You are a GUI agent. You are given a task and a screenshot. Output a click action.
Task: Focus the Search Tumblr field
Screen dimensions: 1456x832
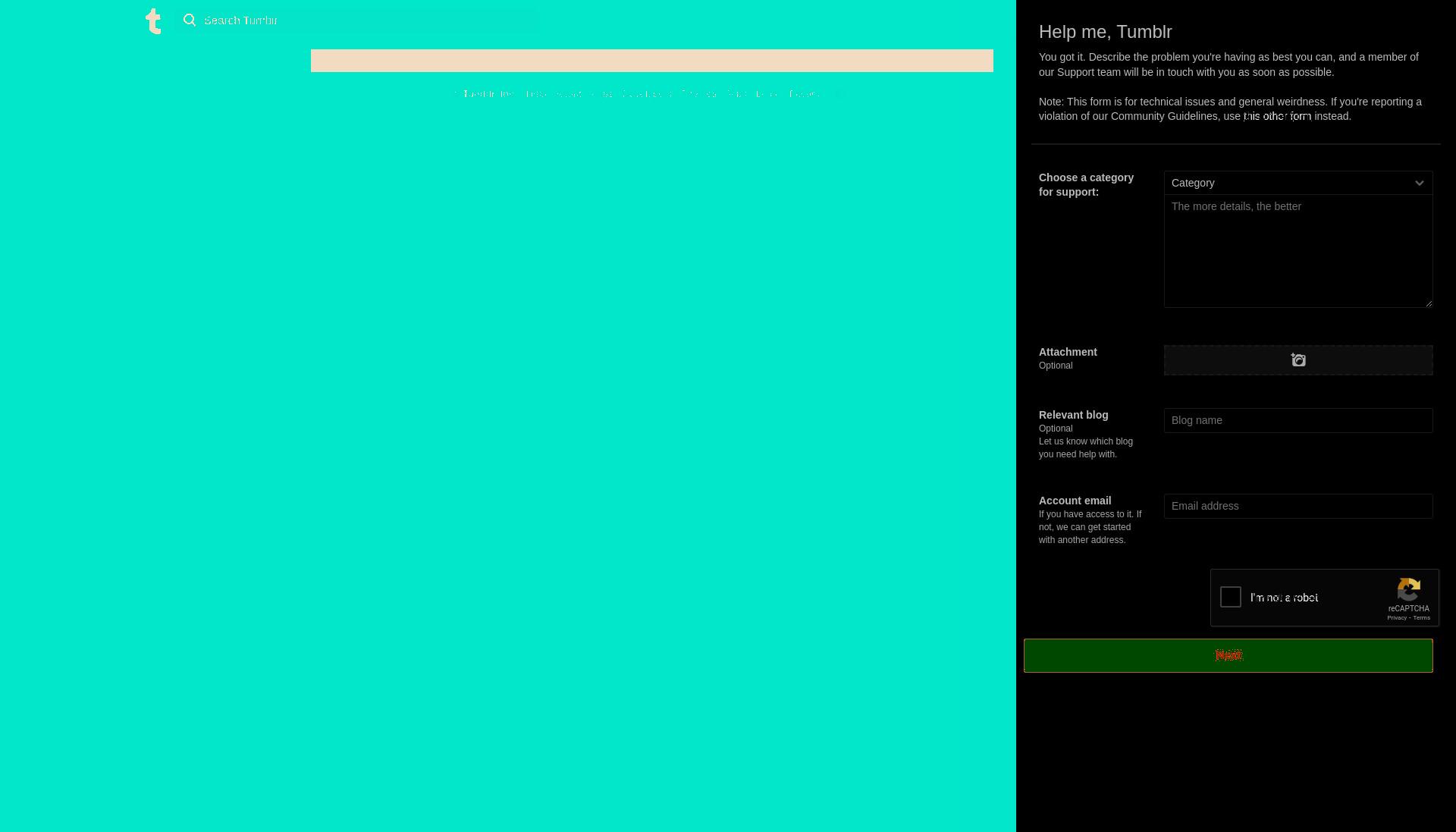[x=356, y=20]
